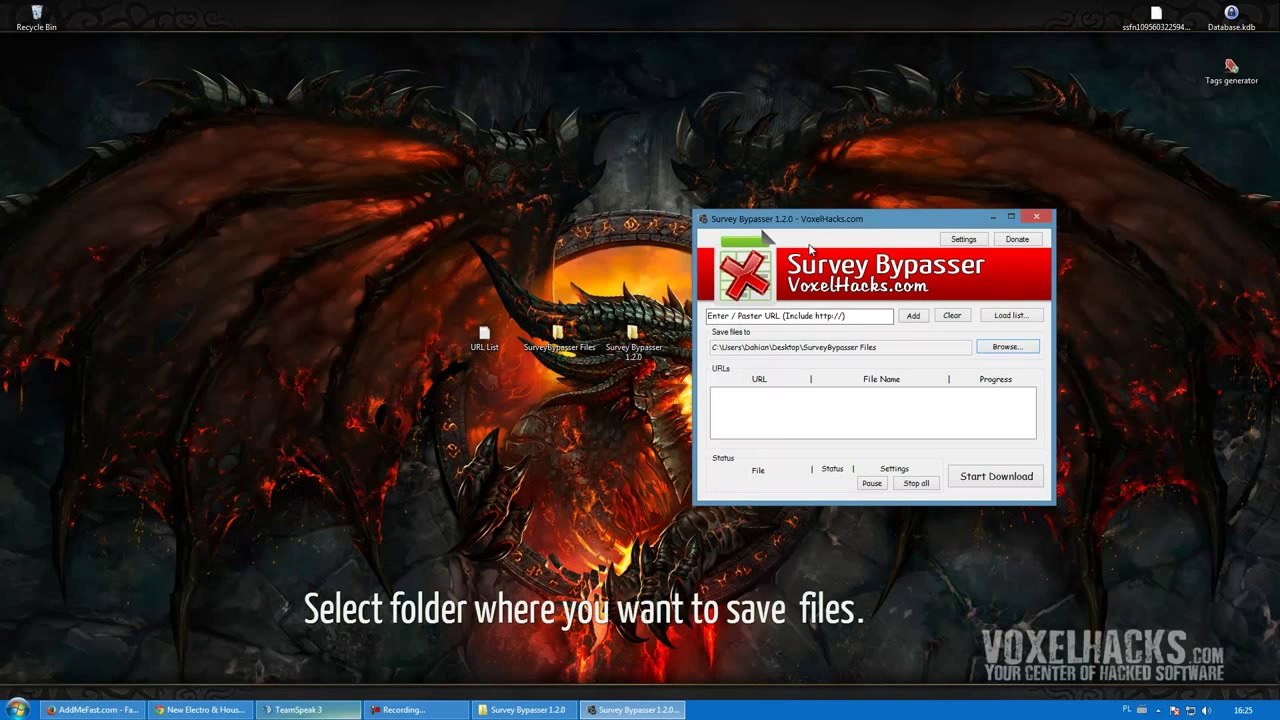Click the Survey Bypasser title bar app icon

tap(703, 219)
